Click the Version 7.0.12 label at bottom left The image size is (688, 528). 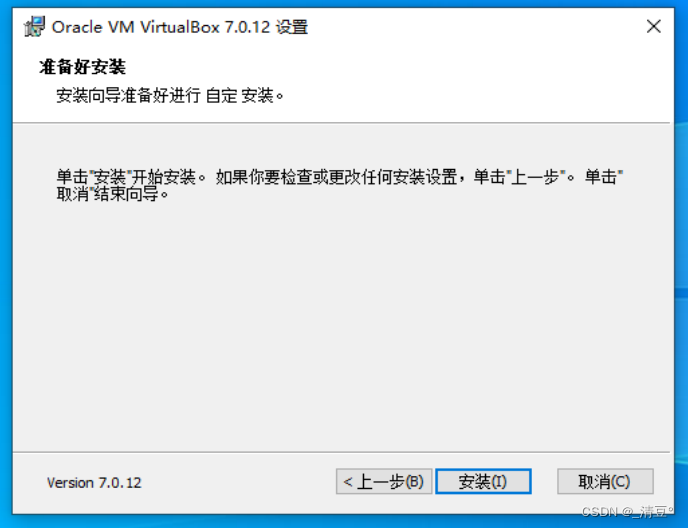94,483
